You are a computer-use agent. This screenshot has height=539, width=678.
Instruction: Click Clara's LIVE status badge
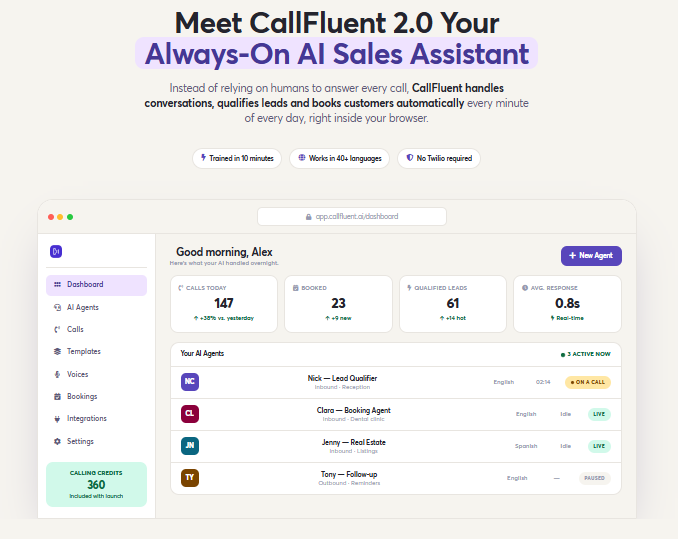tap(599, 414)
